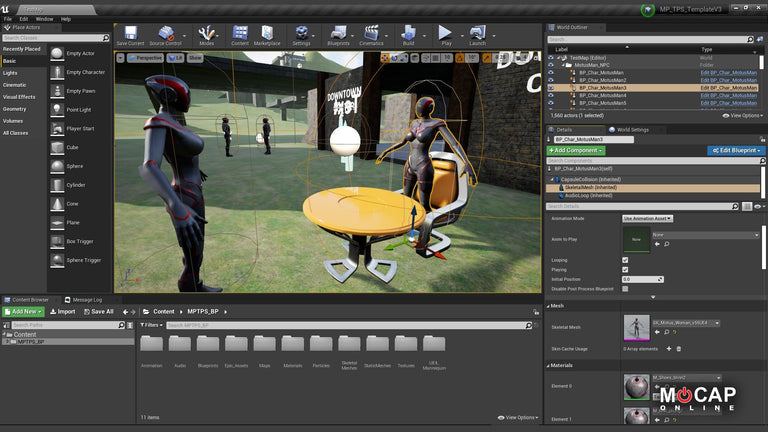Uncheck the Looping checkbox

tap(625, 259)
